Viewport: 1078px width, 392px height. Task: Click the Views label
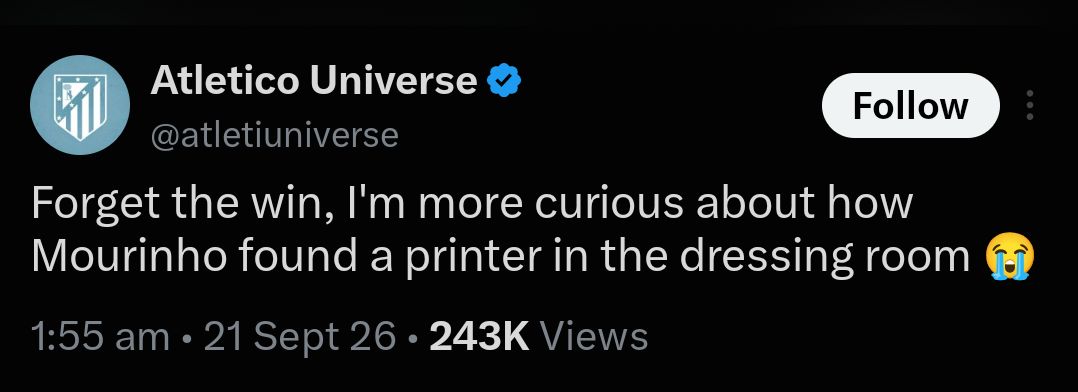(594, 337)
